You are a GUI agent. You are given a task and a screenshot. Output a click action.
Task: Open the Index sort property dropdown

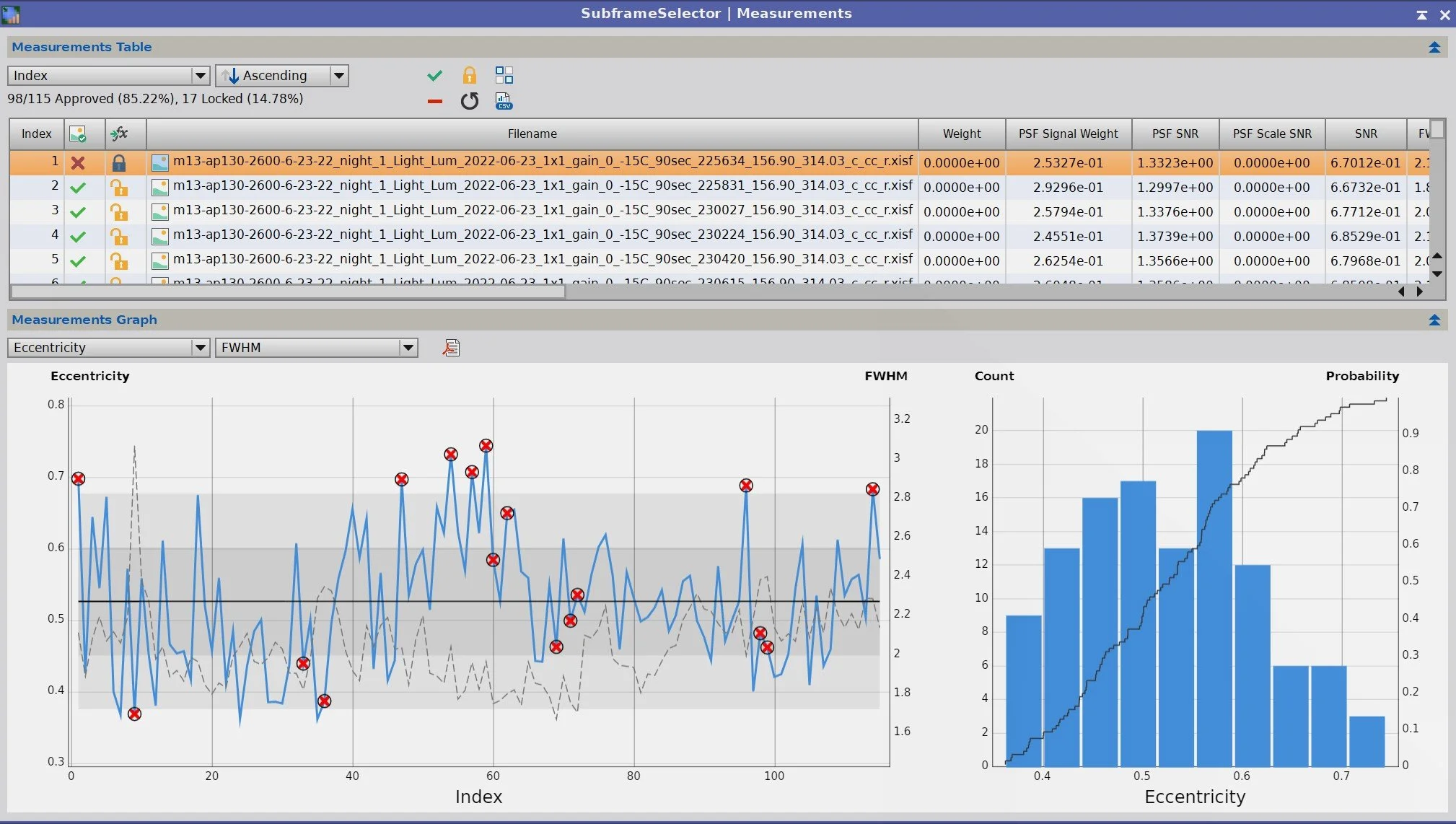pos(200,75)
